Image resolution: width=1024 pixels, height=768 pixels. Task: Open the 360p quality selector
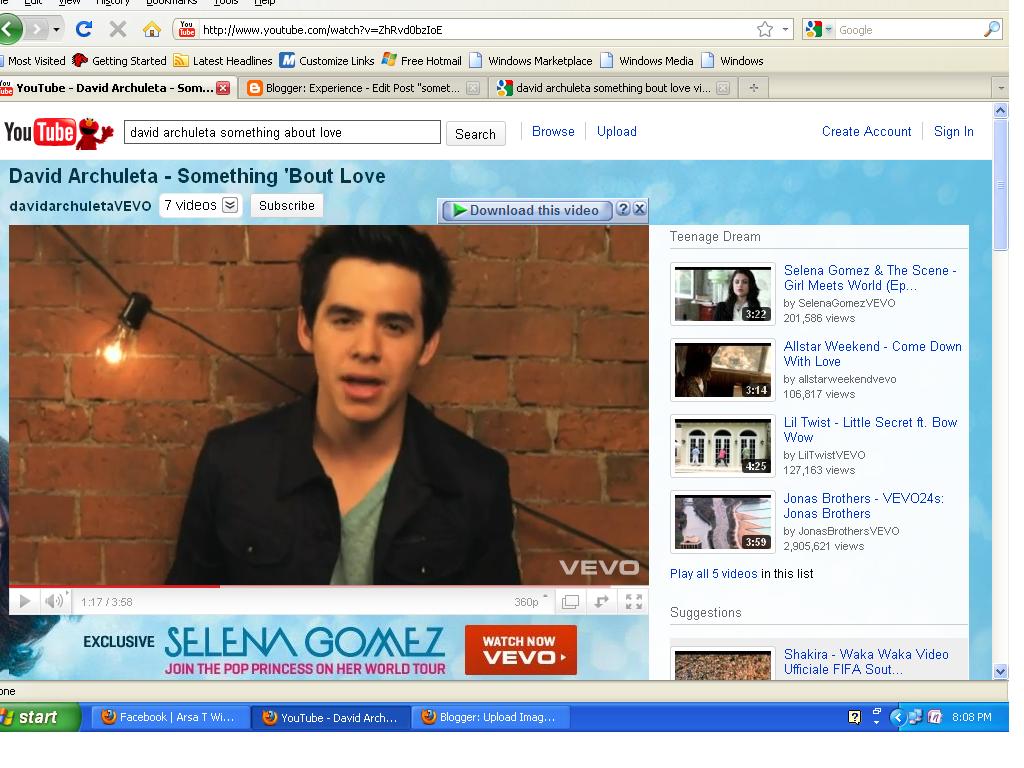pyautogui.click(x=530, y=601)
